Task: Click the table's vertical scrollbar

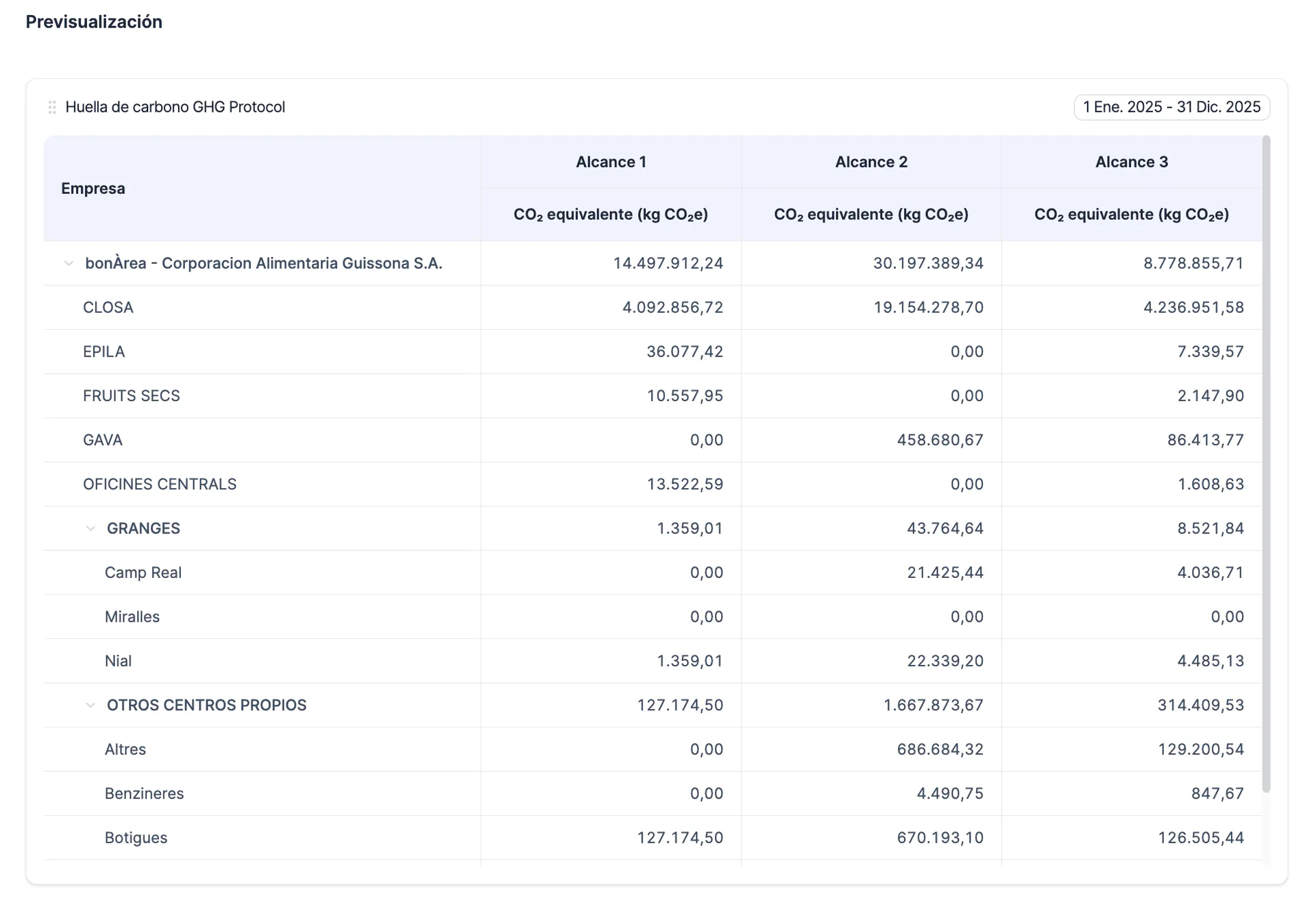Action: click(x=1266, y=464)
